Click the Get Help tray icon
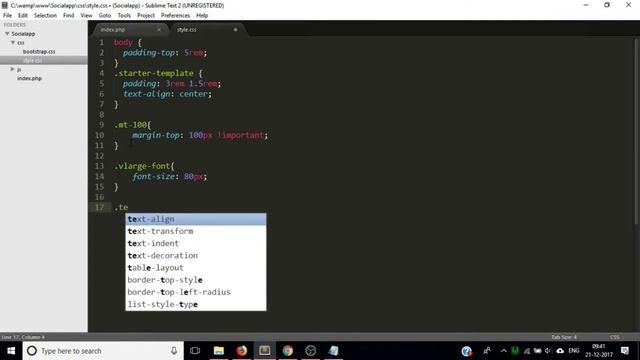Image resolution: width=640 pixels, height=360 pixels. [467, 351]
